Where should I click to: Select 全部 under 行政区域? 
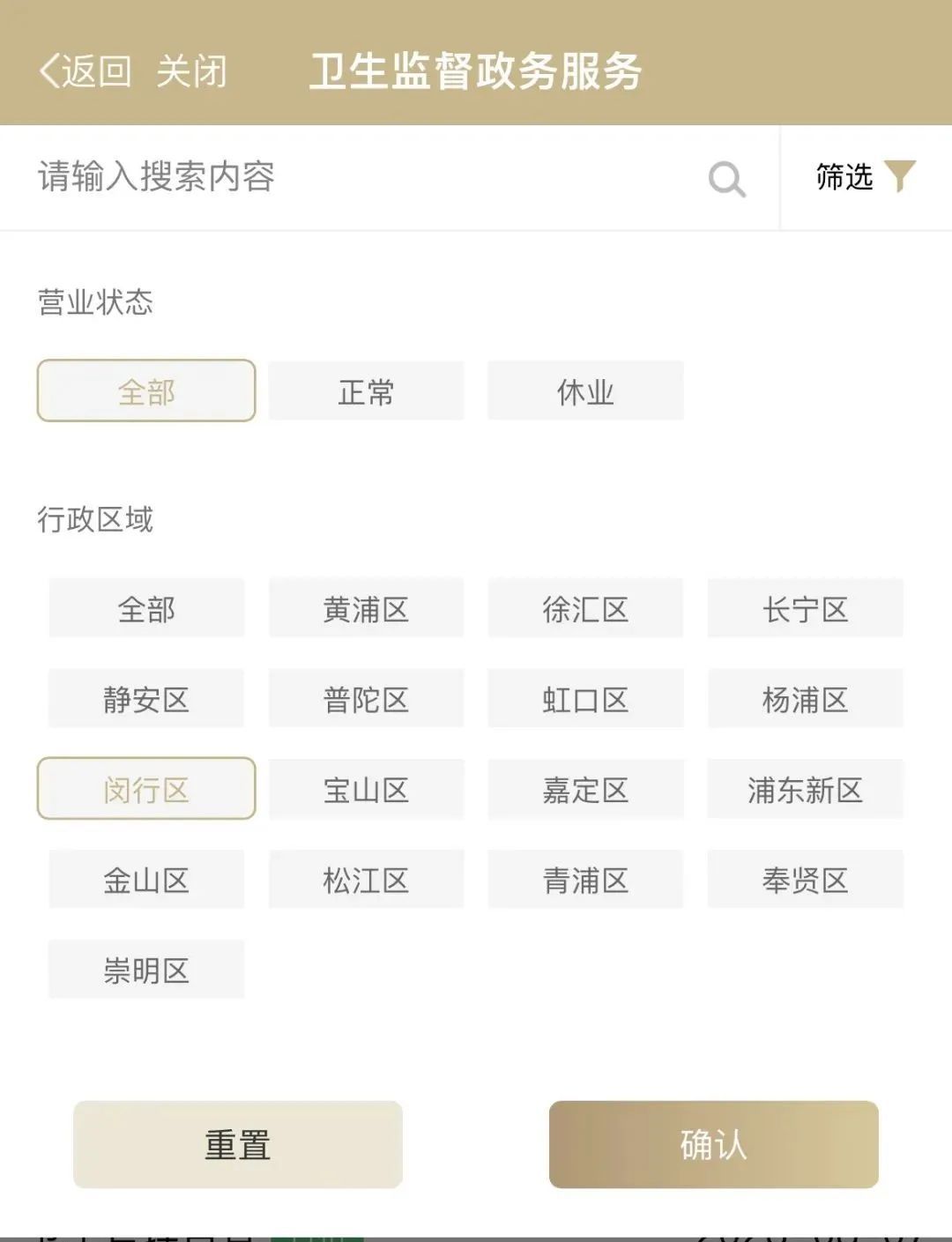pos(146,608)
